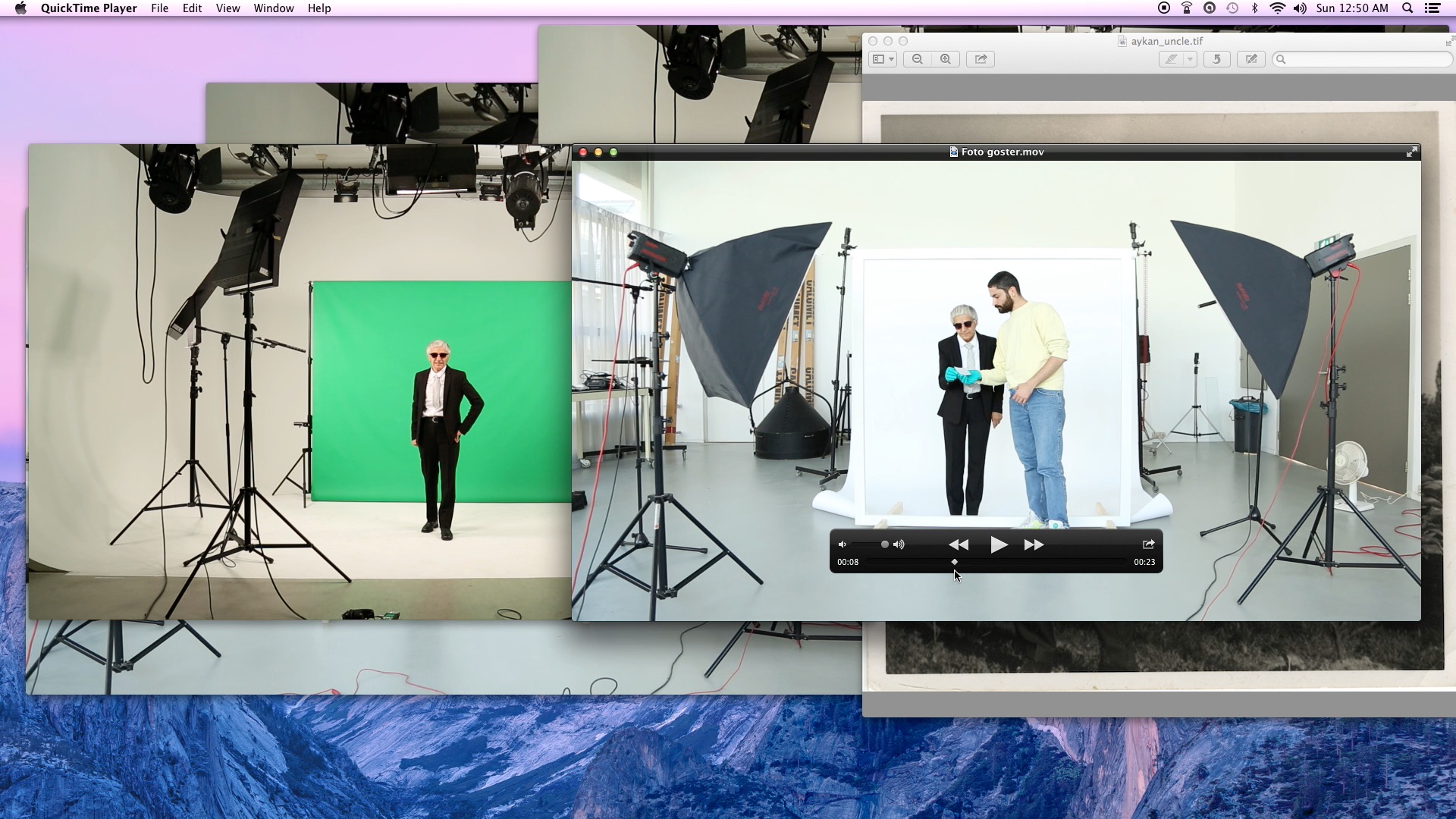Open the File menu
The image size is (1456, 819).
click(x=160, y=8)
